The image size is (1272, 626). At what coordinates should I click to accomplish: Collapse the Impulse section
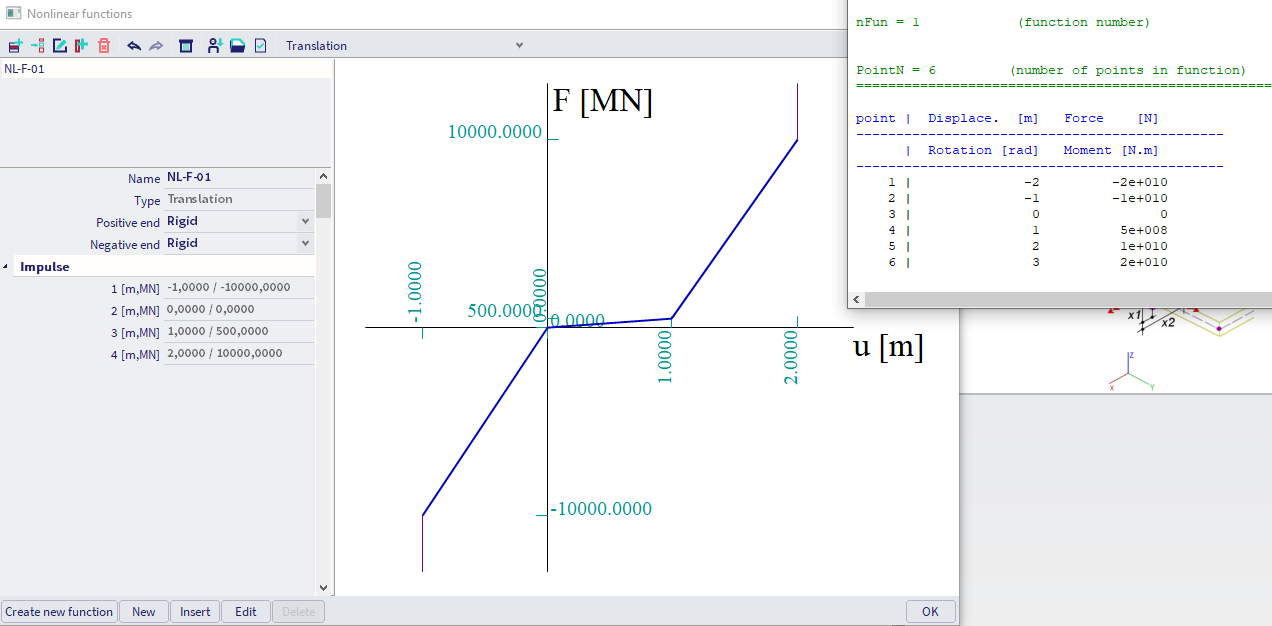(8, 267)
